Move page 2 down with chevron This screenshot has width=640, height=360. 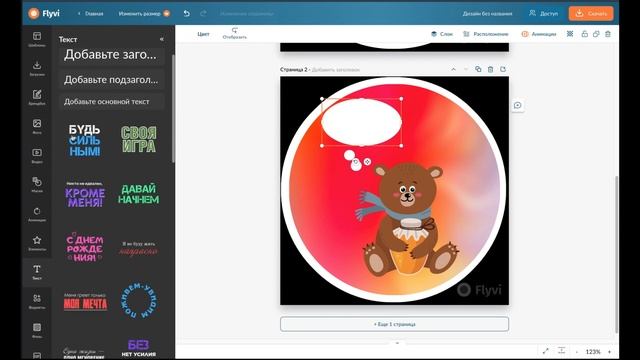pos(466,69)
